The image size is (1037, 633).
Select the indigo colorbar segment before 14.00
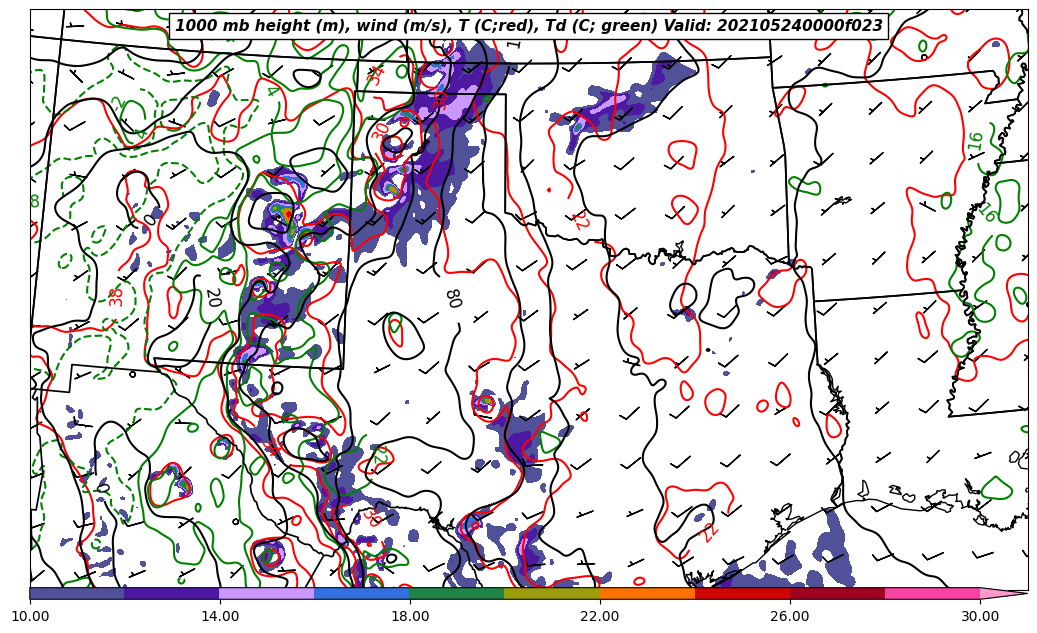[x=171, y=593]
